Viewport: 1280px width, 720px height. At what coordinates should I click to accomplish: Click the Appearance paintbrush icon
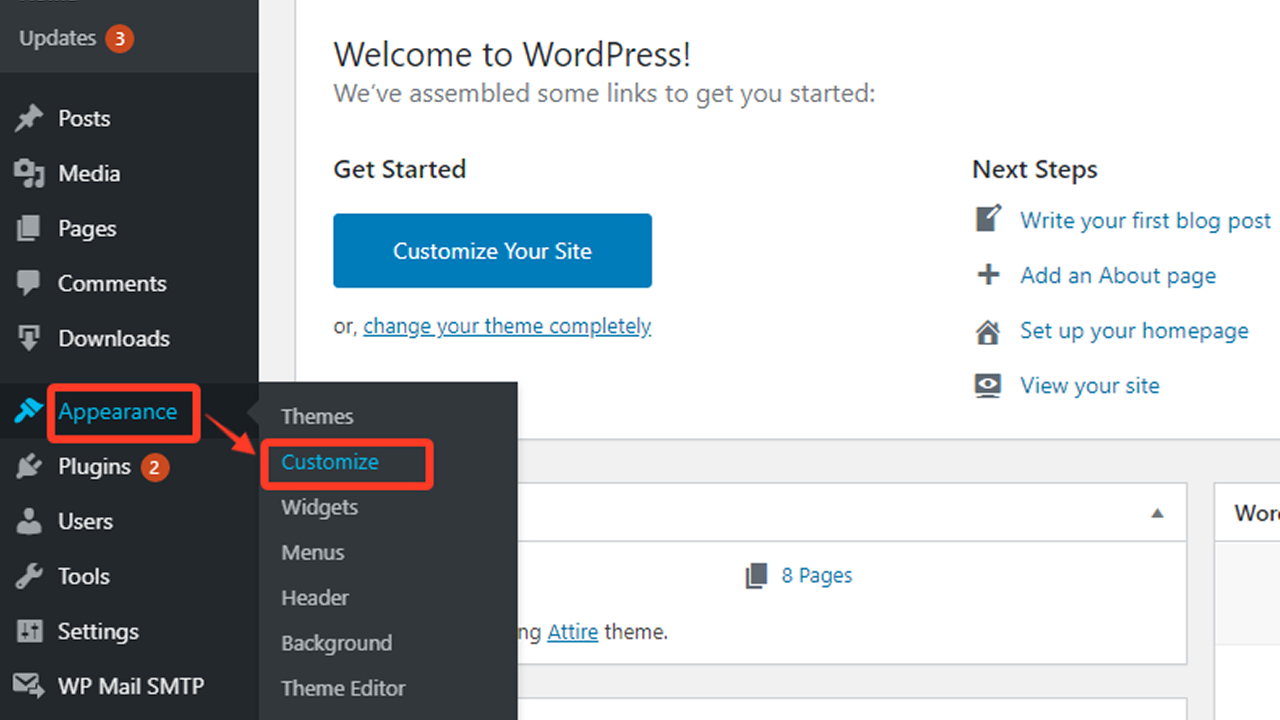click(29, 410)
